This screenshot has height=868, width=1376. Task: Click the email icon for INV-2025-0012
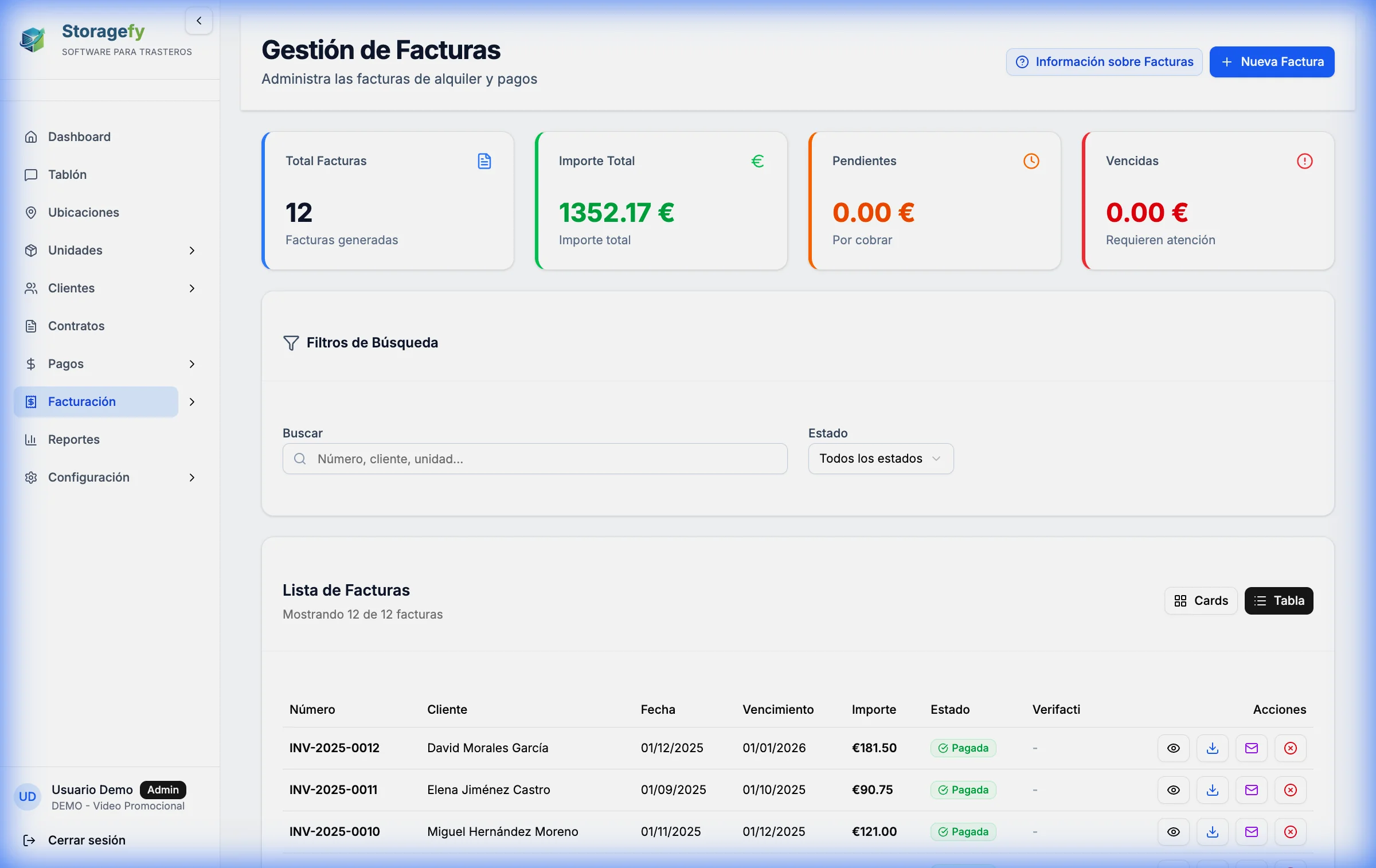coord(1251,748)
